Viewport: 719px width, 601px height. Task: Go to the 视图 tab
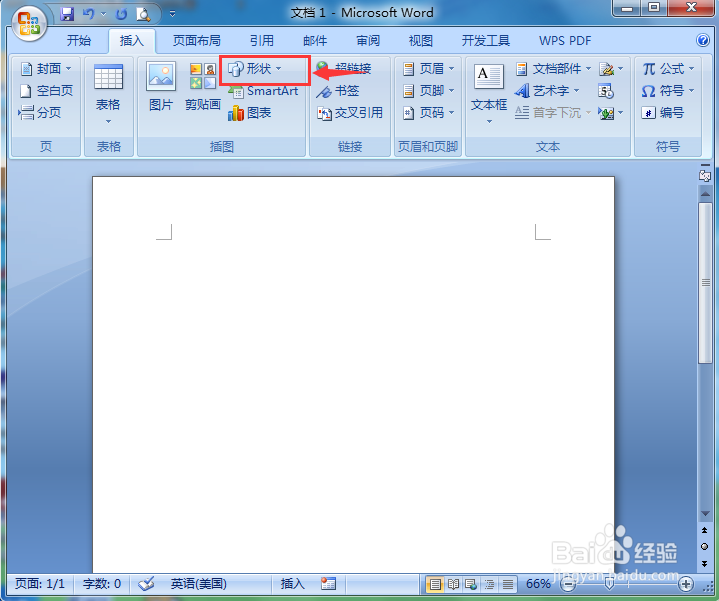(421, 41)
